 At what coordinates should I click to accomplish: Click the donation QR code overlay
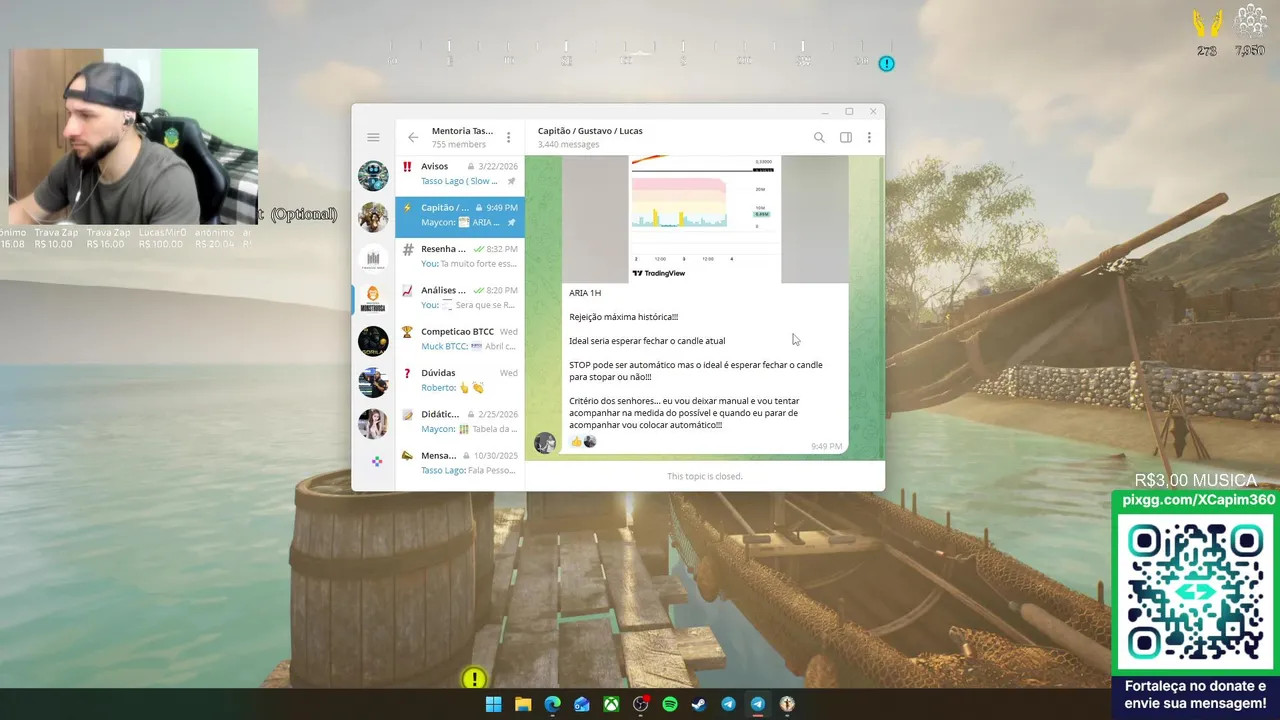[x=1196, y=592]
